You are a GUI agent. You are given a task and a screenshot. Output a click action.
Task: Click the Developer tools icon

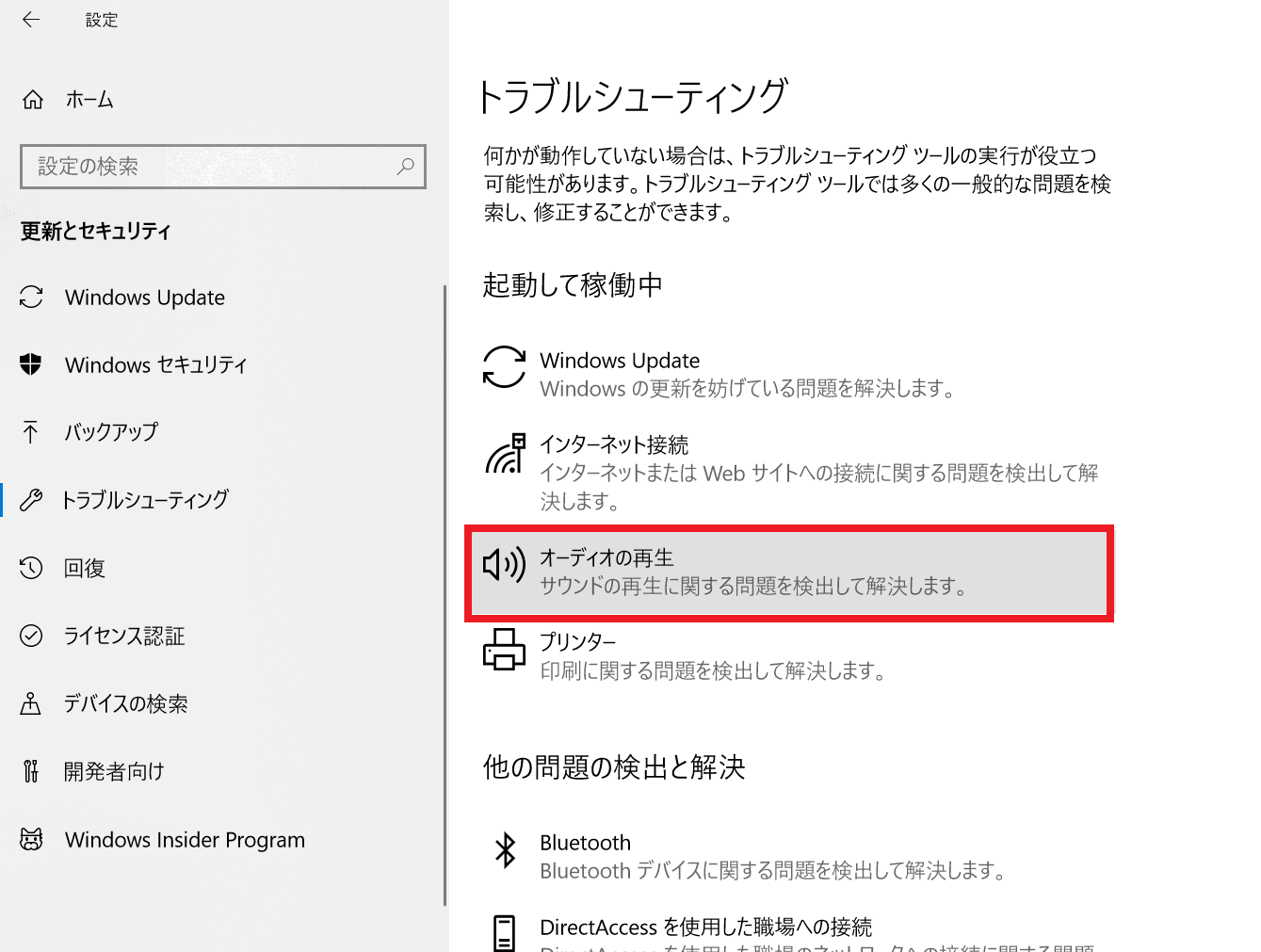click(x=31, y=771)
